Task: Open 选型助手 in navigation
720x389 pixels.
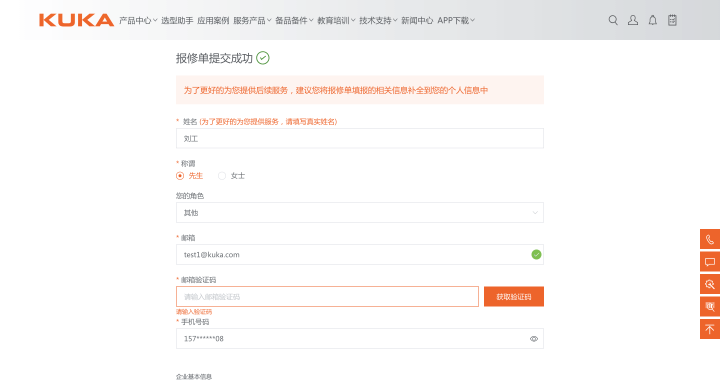Action: pyautogui.click(x=177, y=20)
